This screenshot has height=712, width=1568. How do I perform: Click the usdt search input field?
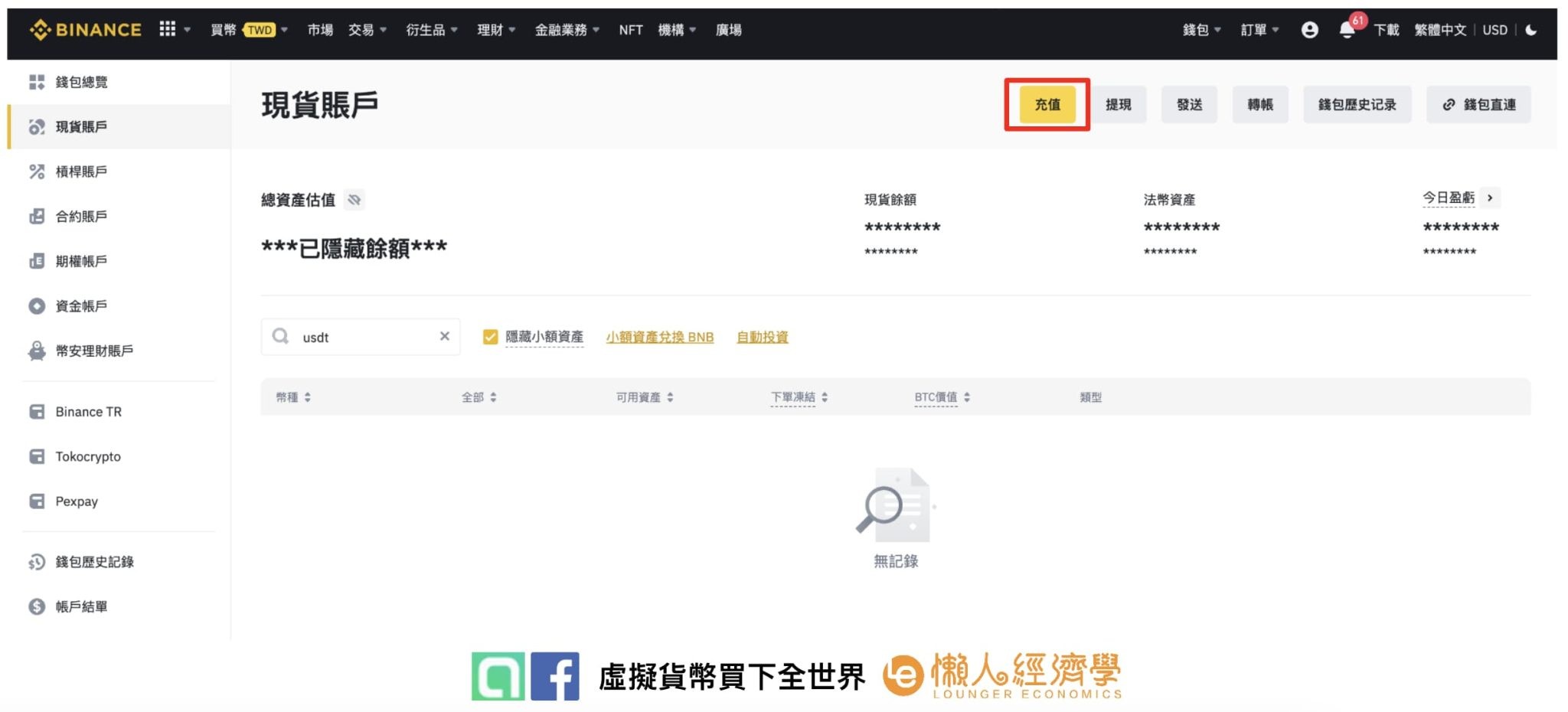[x=364, y=337]
